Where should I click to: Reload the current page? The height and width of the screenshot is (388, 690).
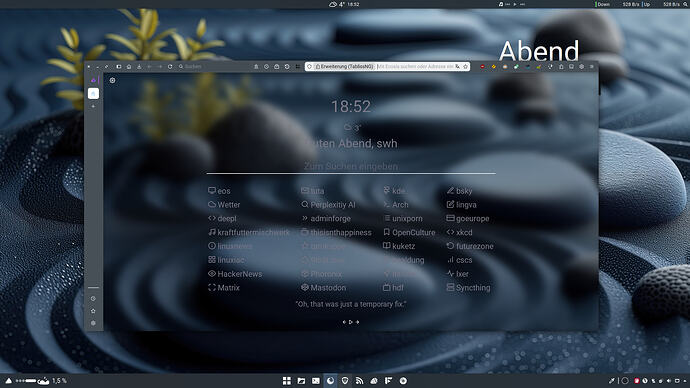click(x=170, y=66)
